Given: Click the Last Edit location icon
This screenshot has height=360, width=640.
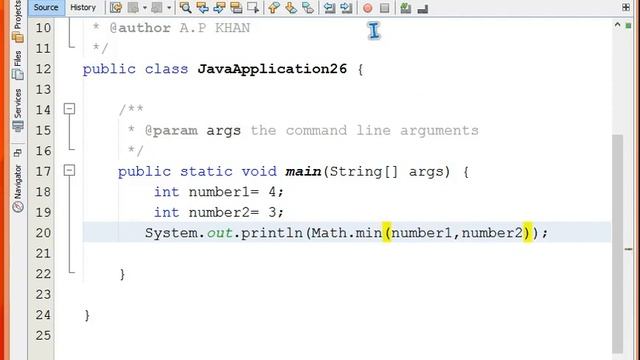Looking at the screenshot, I should 116,7.
